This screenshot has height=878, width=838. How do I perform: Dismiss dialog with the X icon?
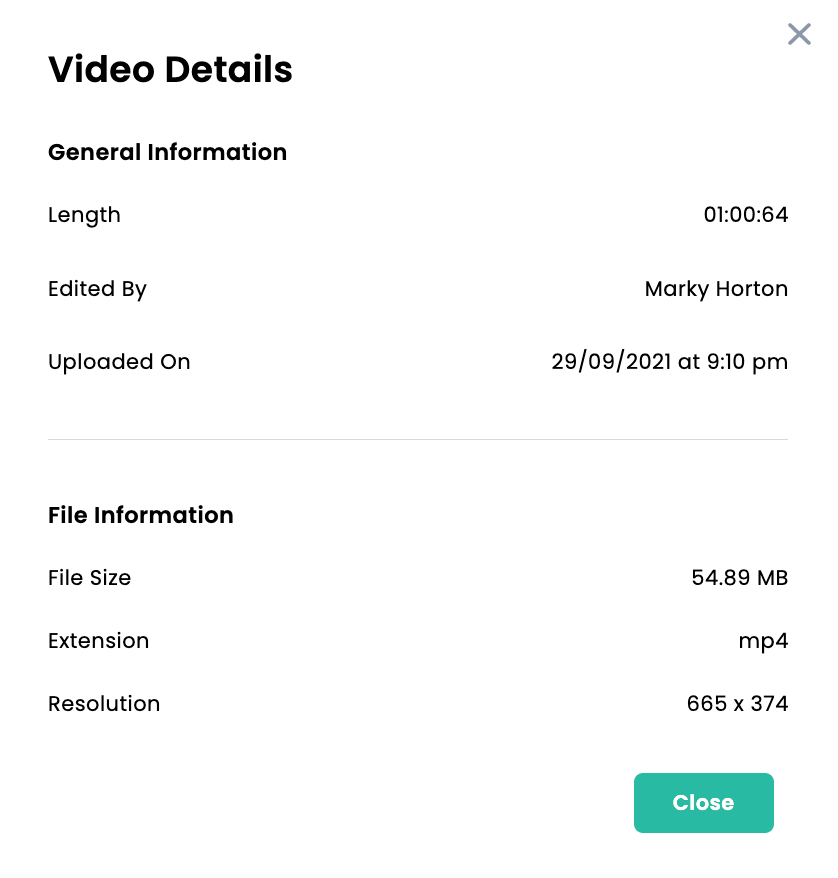tap(799, 34)
